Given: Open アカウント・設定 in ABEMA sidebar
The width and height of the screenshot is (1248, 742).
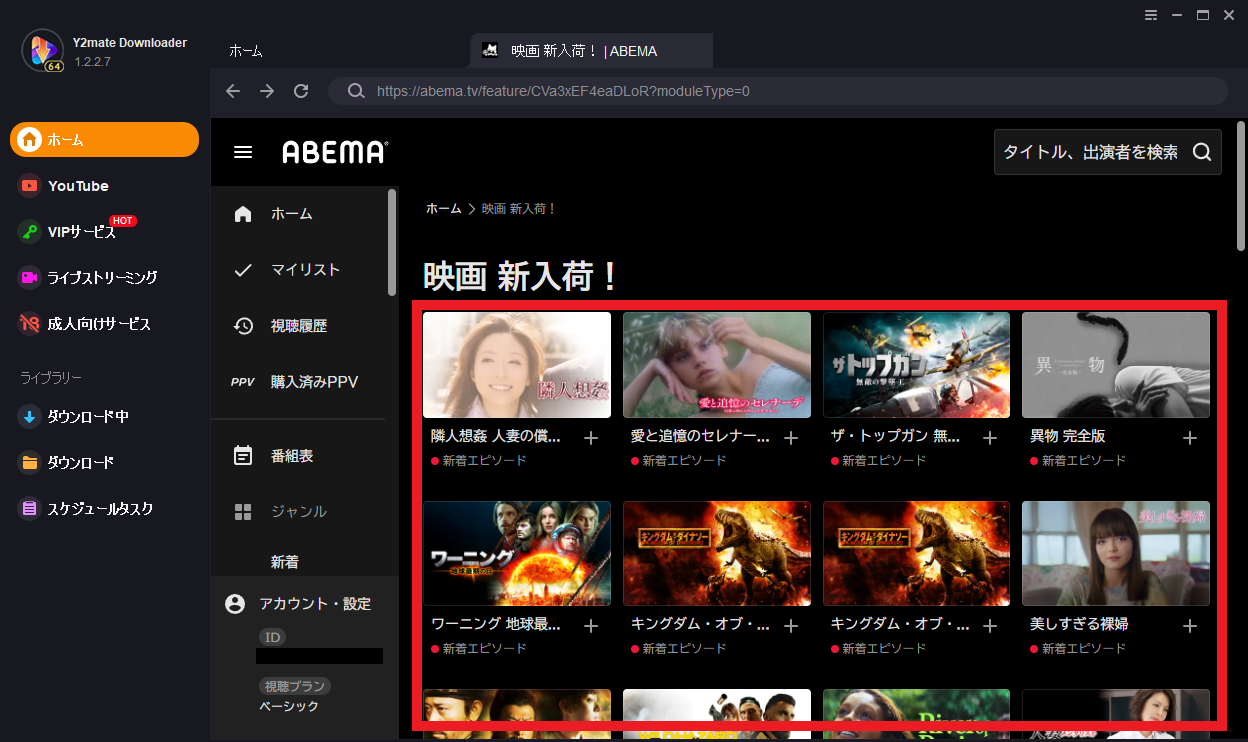Looking at the screenshot, I should 314,604.
